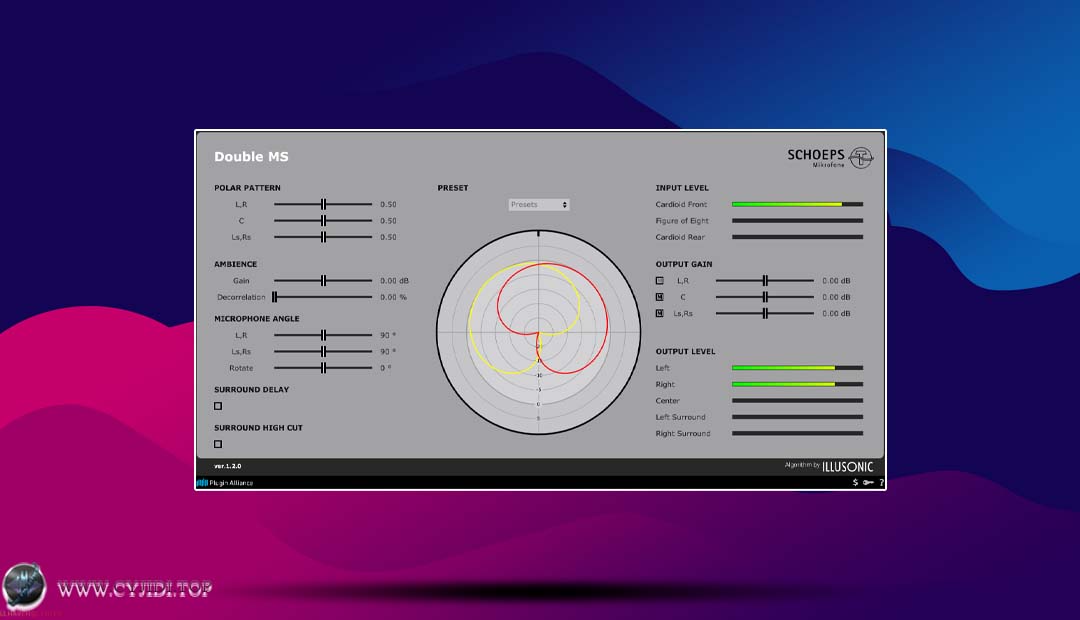The width and height of the screenshot is (1080, 620).
Task: Click the Left Surround output meter
Action: click(797, 417)
